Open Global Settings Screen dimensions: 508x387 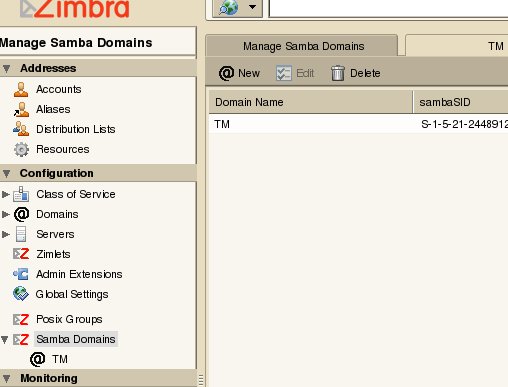coord(72,294)
